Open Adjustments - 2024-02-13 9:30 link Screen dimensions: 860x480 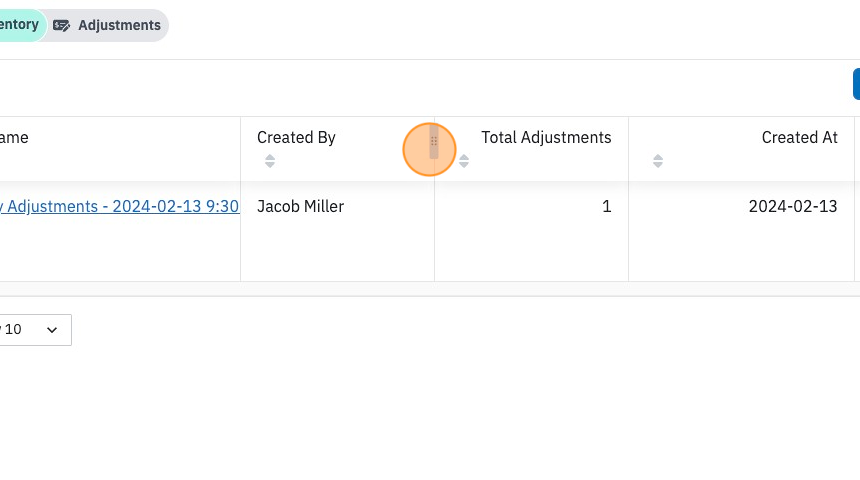coord(120,206)
